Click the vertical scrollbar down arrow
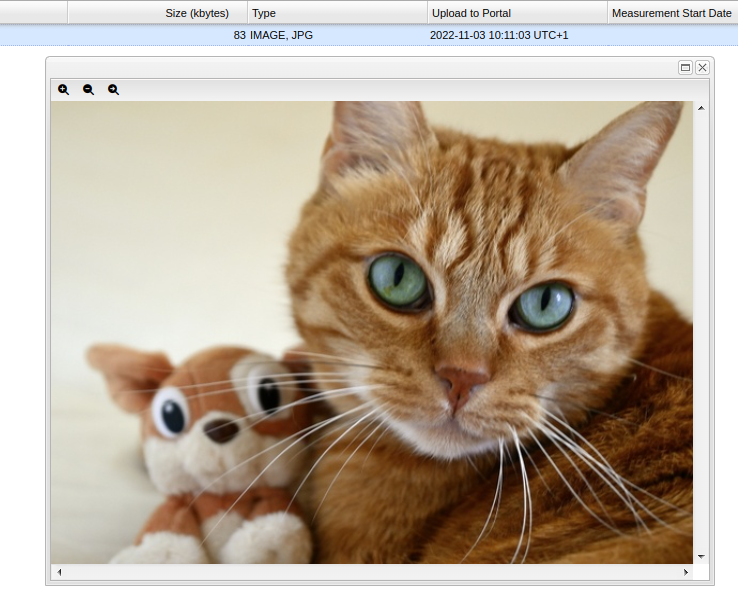The image size is (738, 596). pos(701,555)
